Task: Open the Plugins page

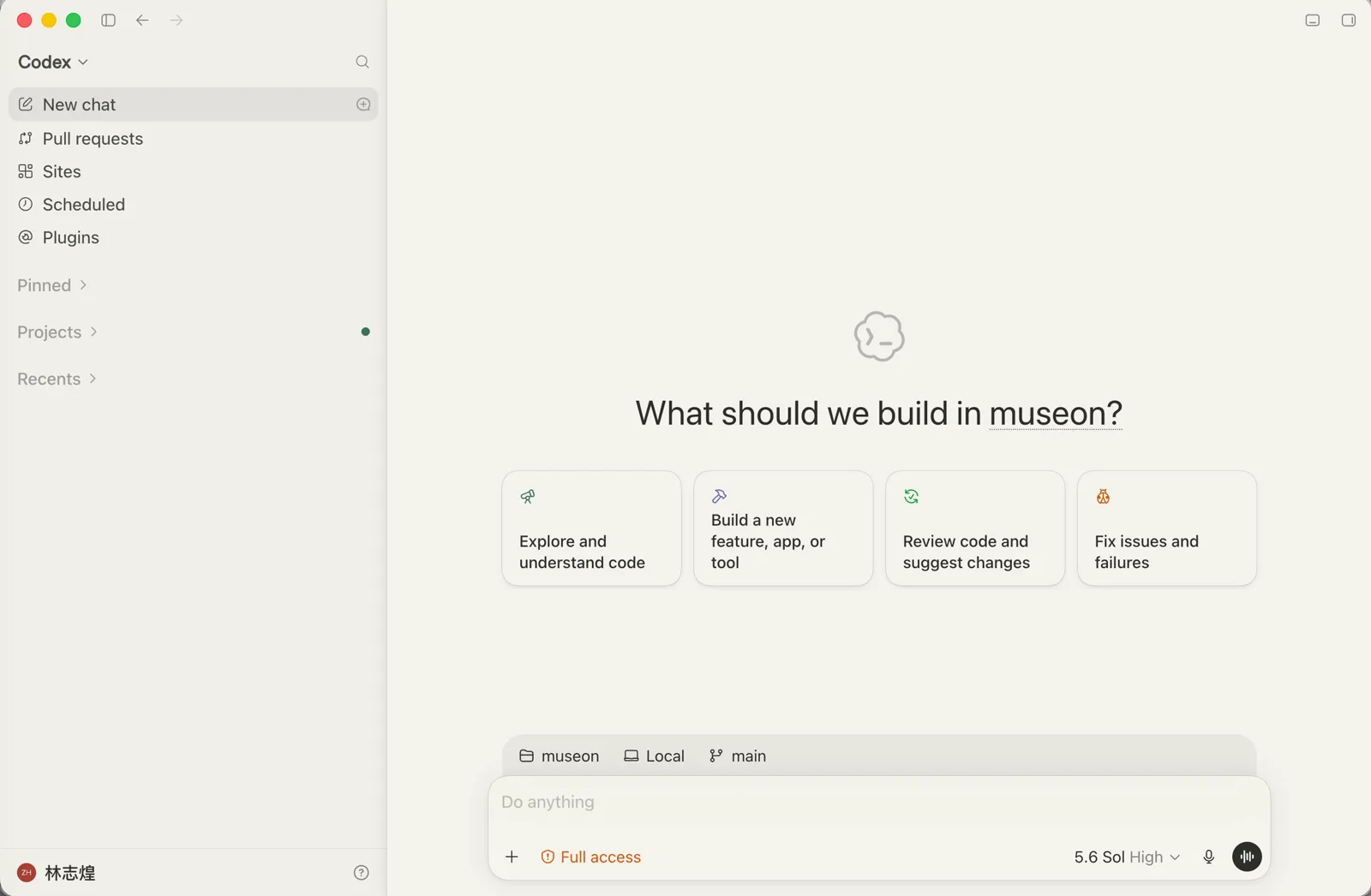Action: [x=193, y=237]
